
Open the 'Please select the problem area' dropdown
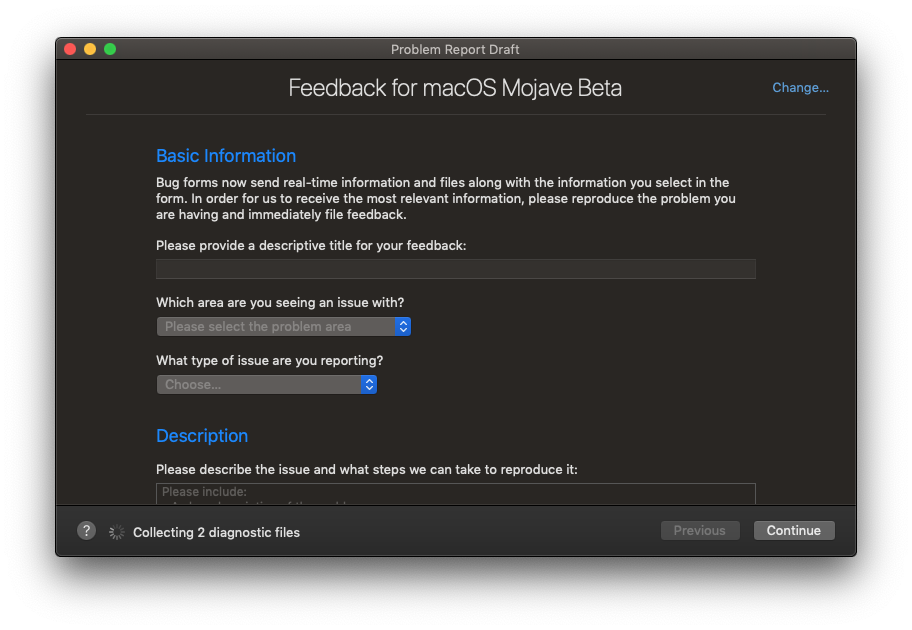pyautogui.click(x=283, y=326)
